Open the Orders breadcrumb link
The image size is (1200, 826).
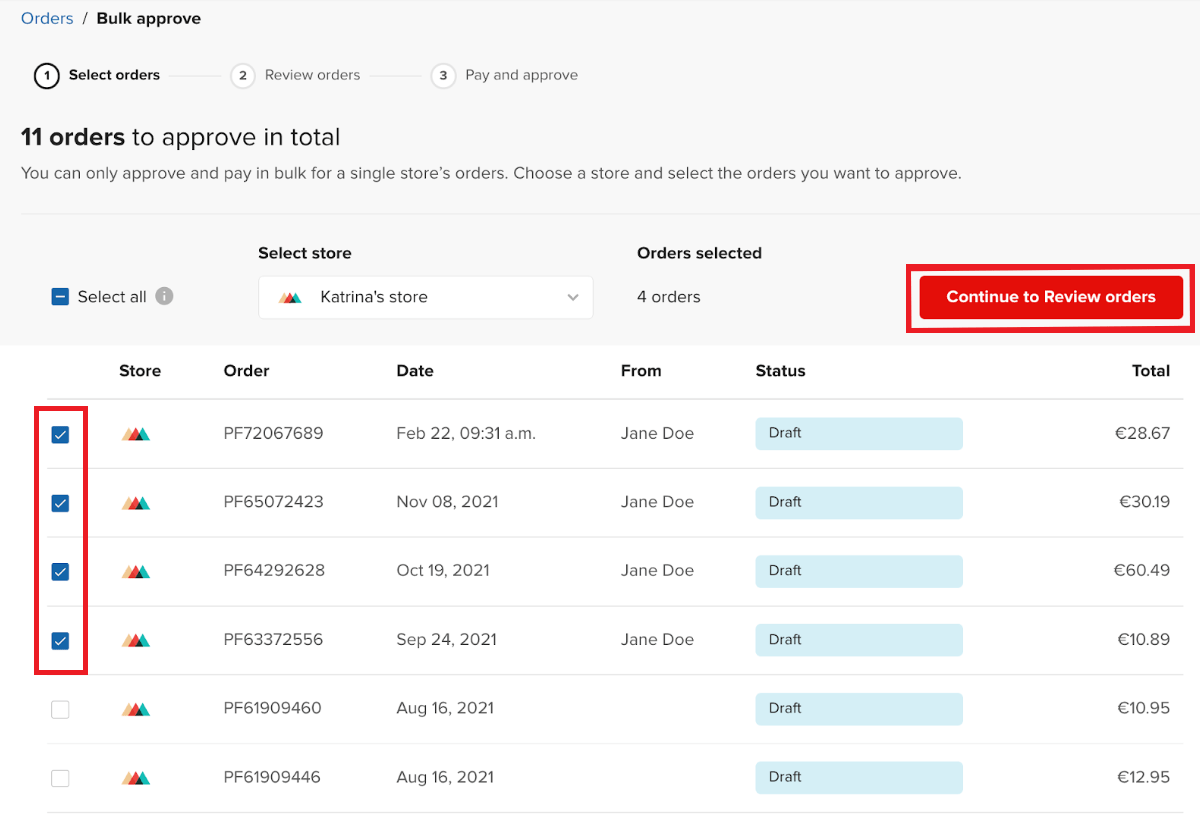pos(46,18)
